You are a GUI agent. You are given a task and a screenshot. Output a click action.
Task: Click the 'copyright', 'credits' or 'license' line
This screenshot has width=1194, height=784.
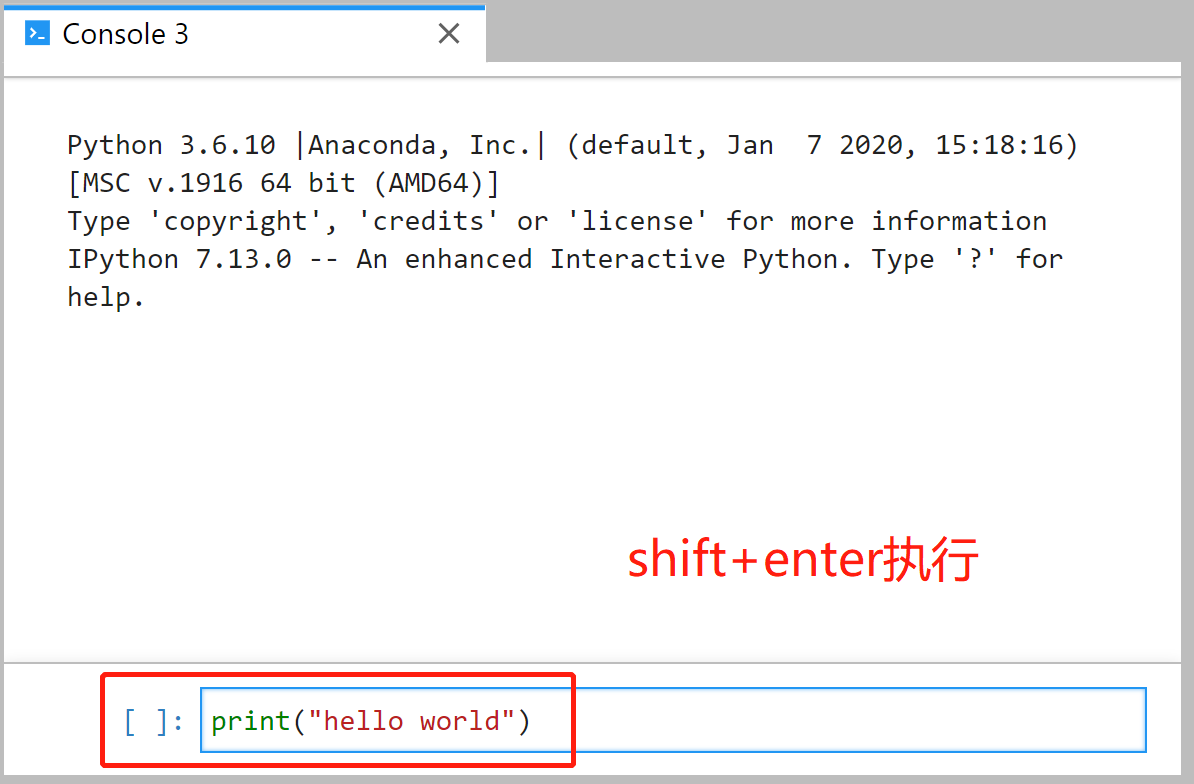557,221
